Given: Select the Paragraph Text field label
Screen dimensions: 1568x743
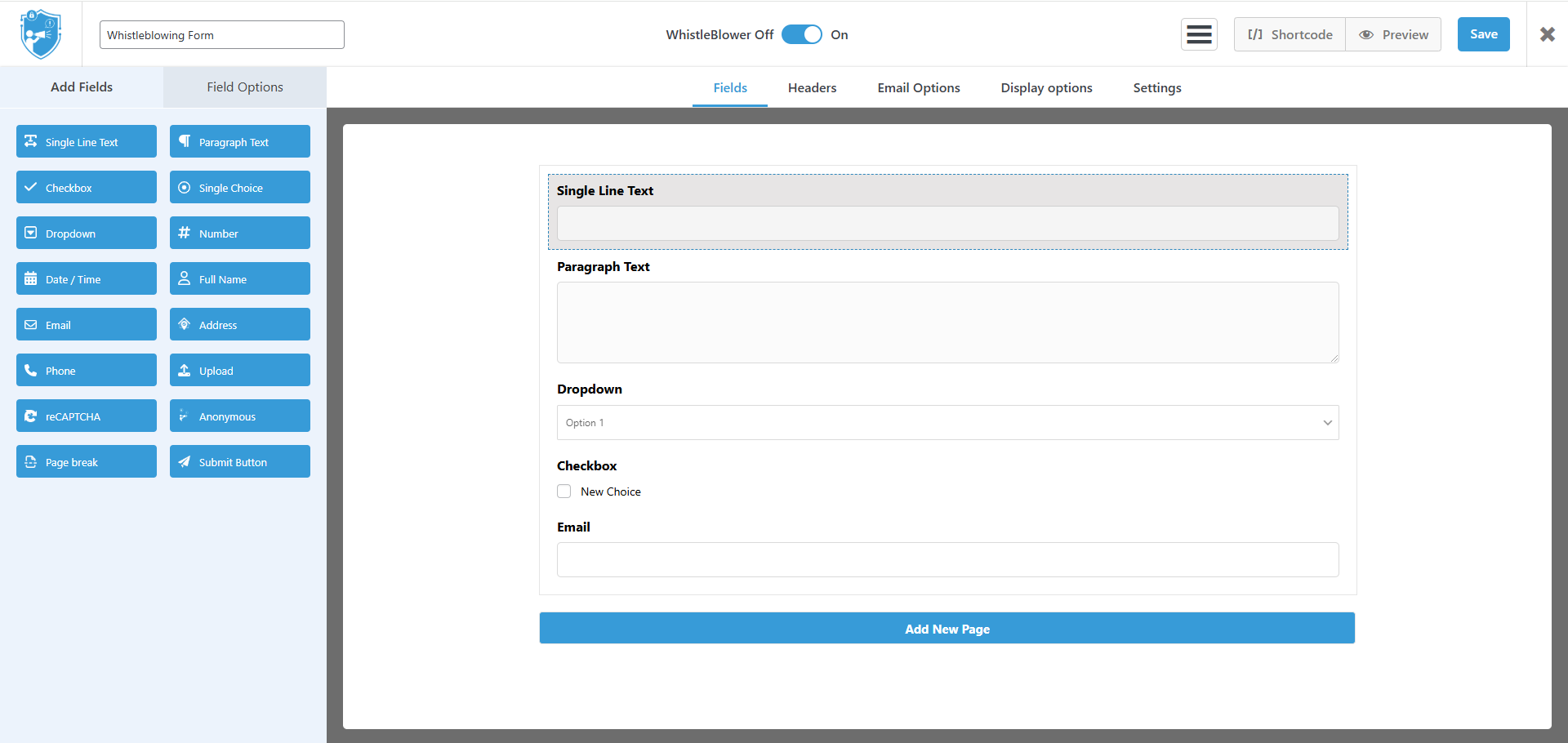Looking at the screenshot, I should click(604, 267).
